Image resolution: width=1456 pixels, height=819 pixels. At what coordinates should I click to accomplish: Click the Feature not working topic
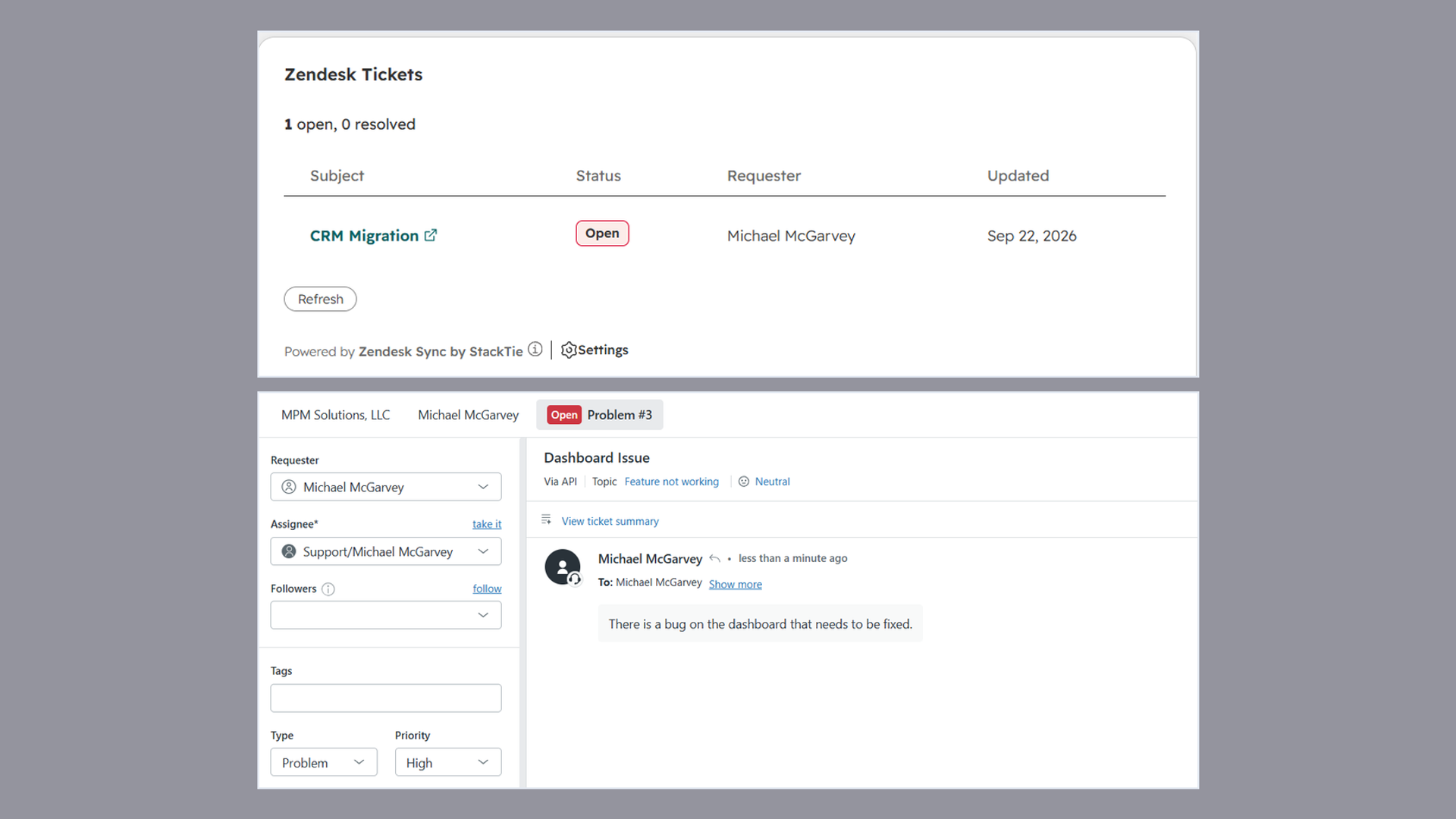point(672,482)
